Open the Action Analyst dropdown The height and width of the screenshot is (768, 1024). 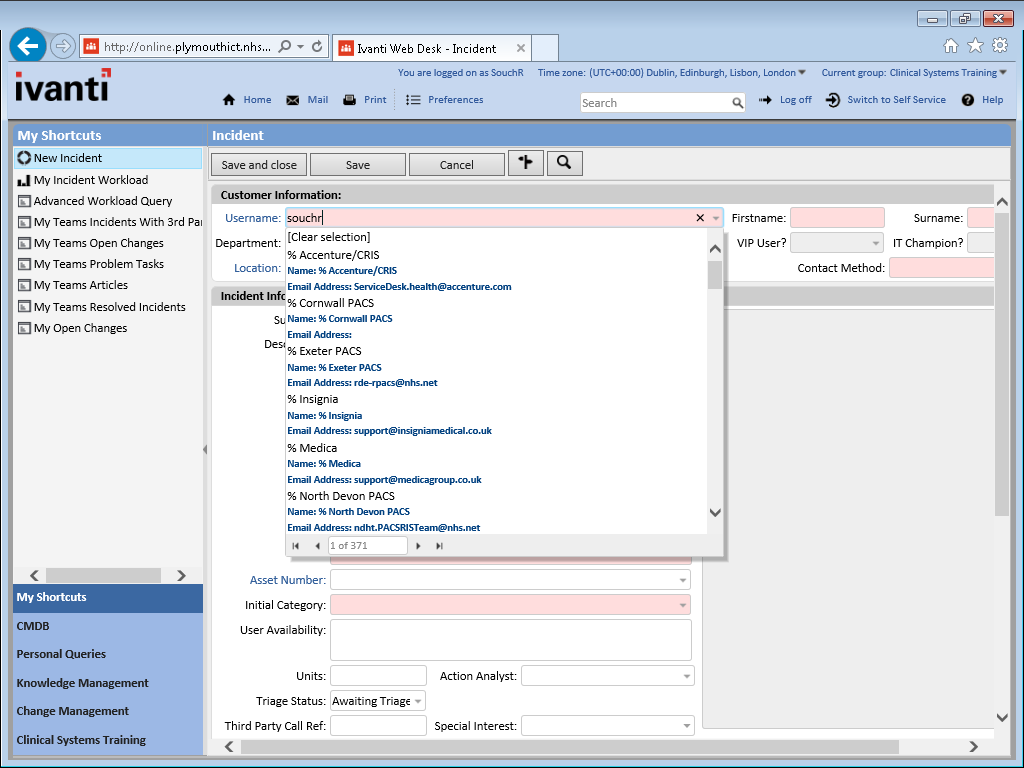coord(686,676)
